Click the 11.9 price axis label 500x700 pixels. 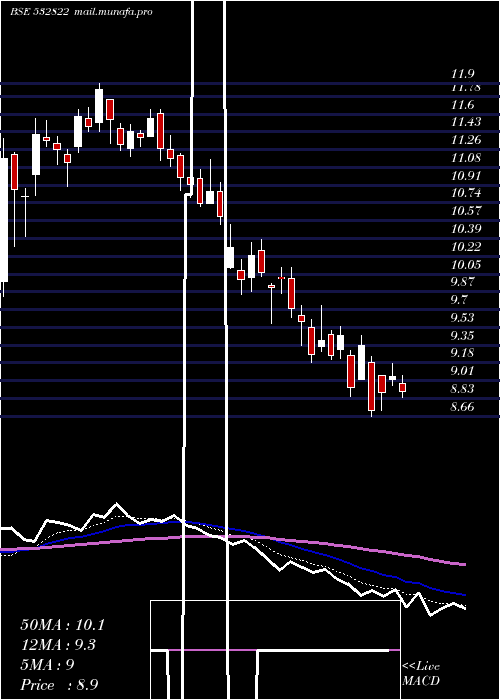coord(462,74)
